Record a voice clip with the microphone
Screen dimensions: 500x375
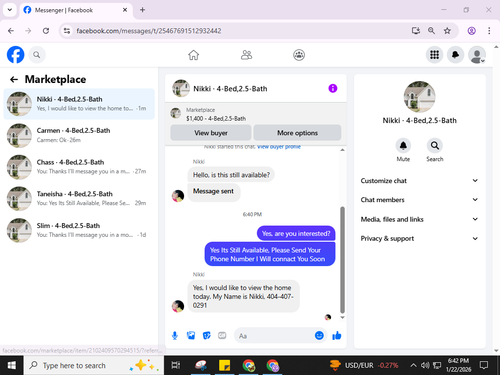(175, 336)
